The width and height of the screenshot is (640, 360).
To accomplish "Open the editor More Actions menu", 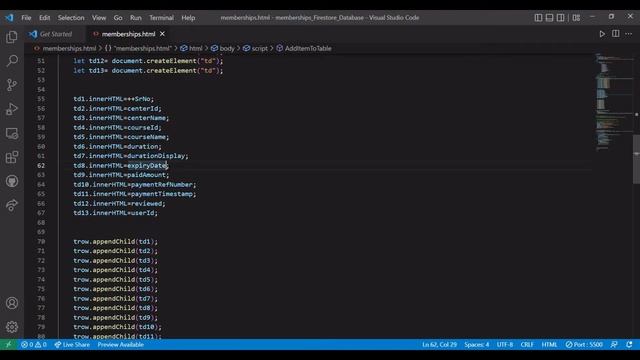I will [x=629, y=34].
